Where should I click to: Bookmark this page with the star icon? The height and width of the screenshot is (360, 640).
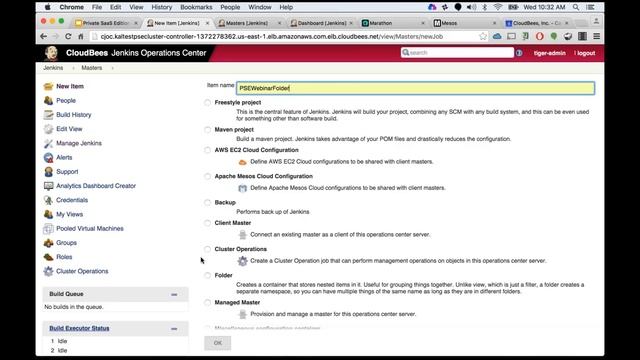[x=483, y=36]
